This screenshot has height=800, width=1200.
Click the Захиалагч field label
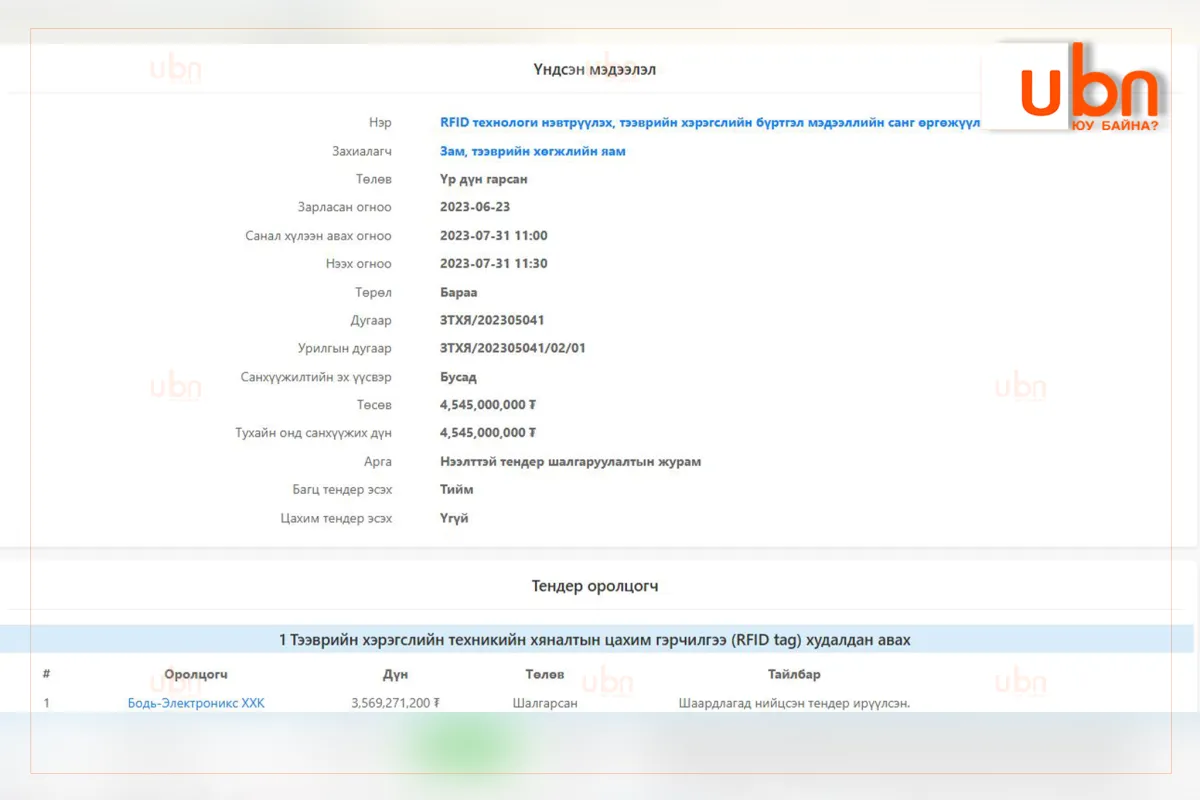362,151
